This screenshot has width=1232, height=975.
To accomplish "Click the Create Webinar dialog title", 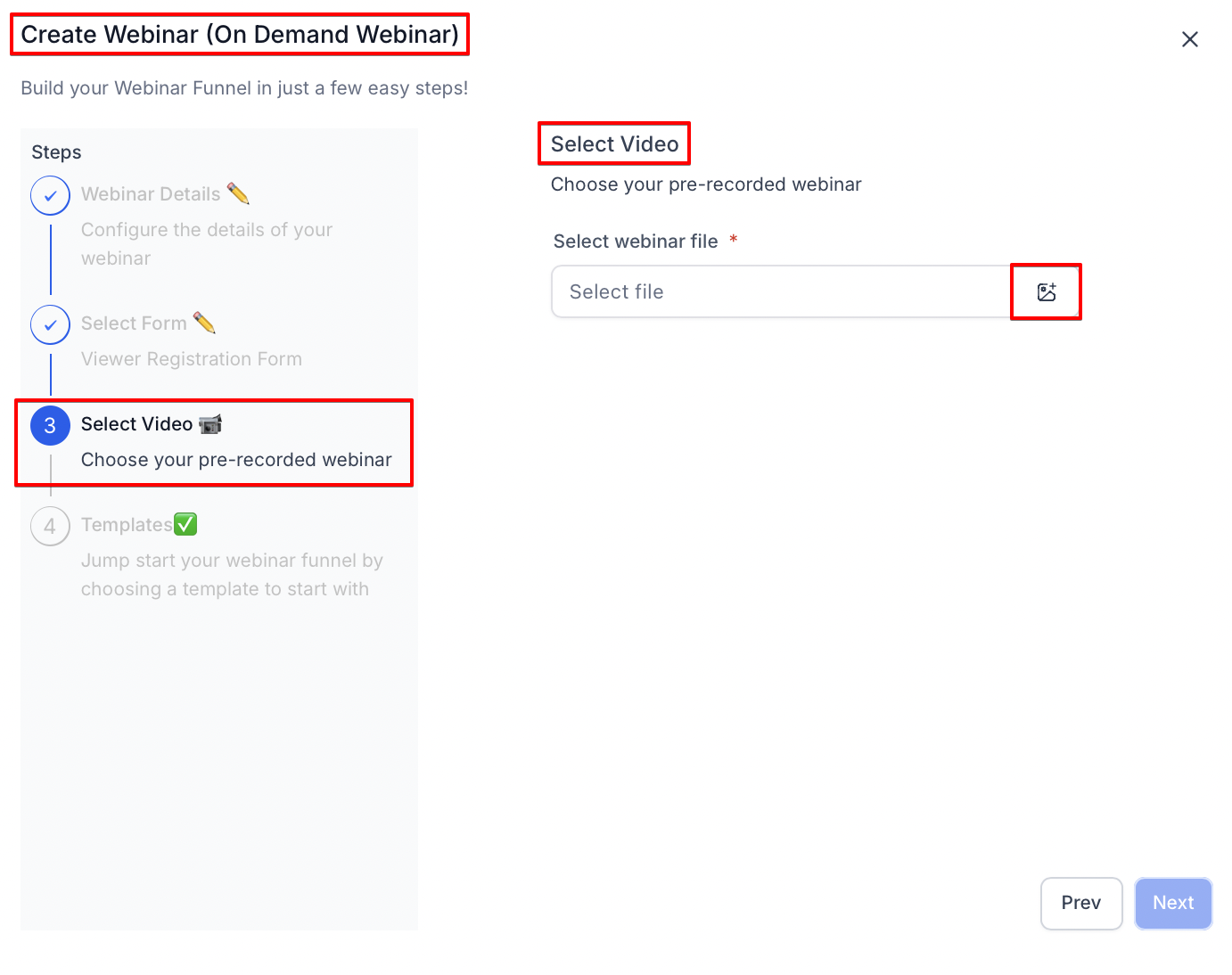I will coord(240,35).
